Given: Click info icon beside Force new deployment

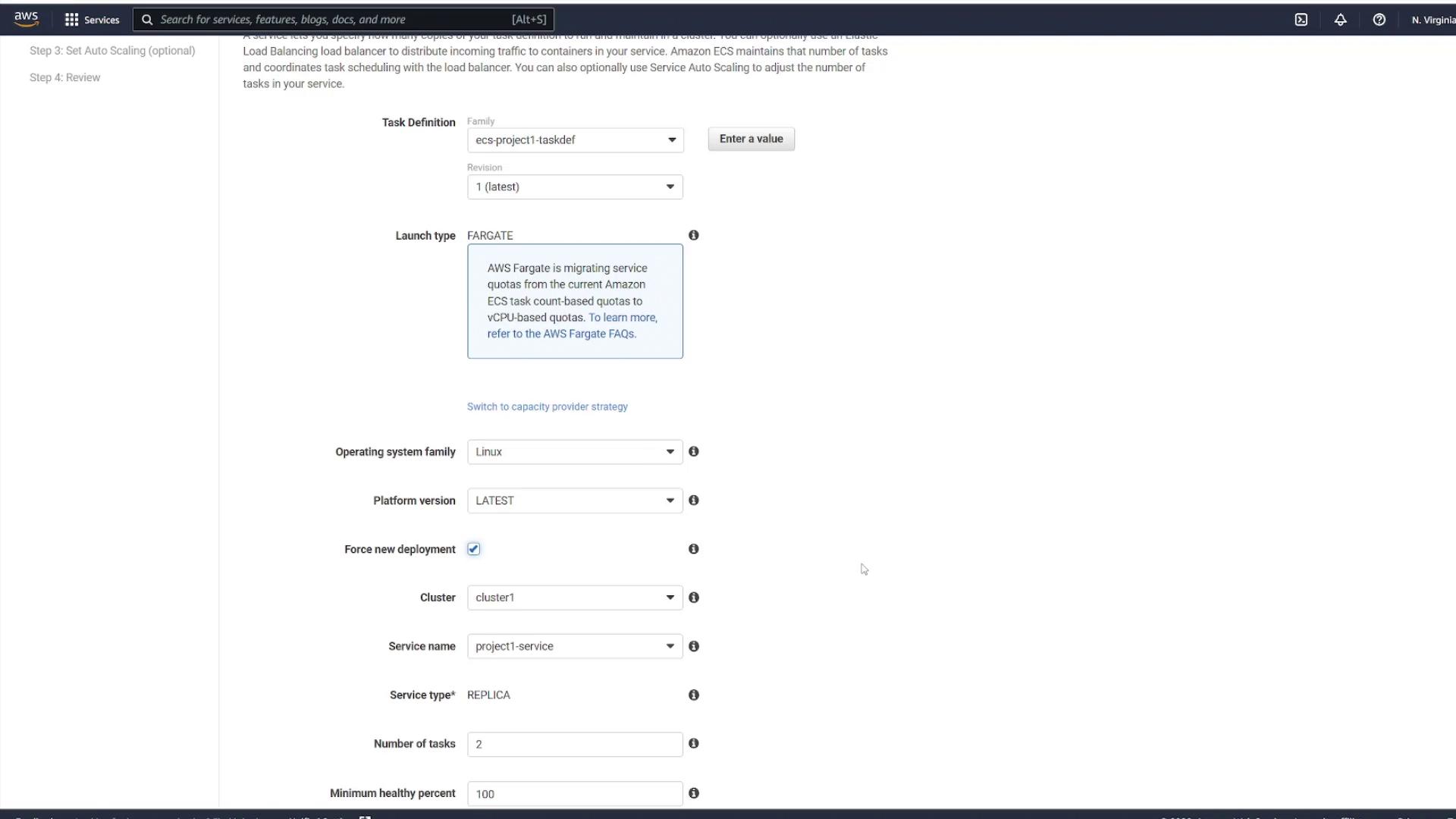Looking at the screenshot, I should pos(693,549).
